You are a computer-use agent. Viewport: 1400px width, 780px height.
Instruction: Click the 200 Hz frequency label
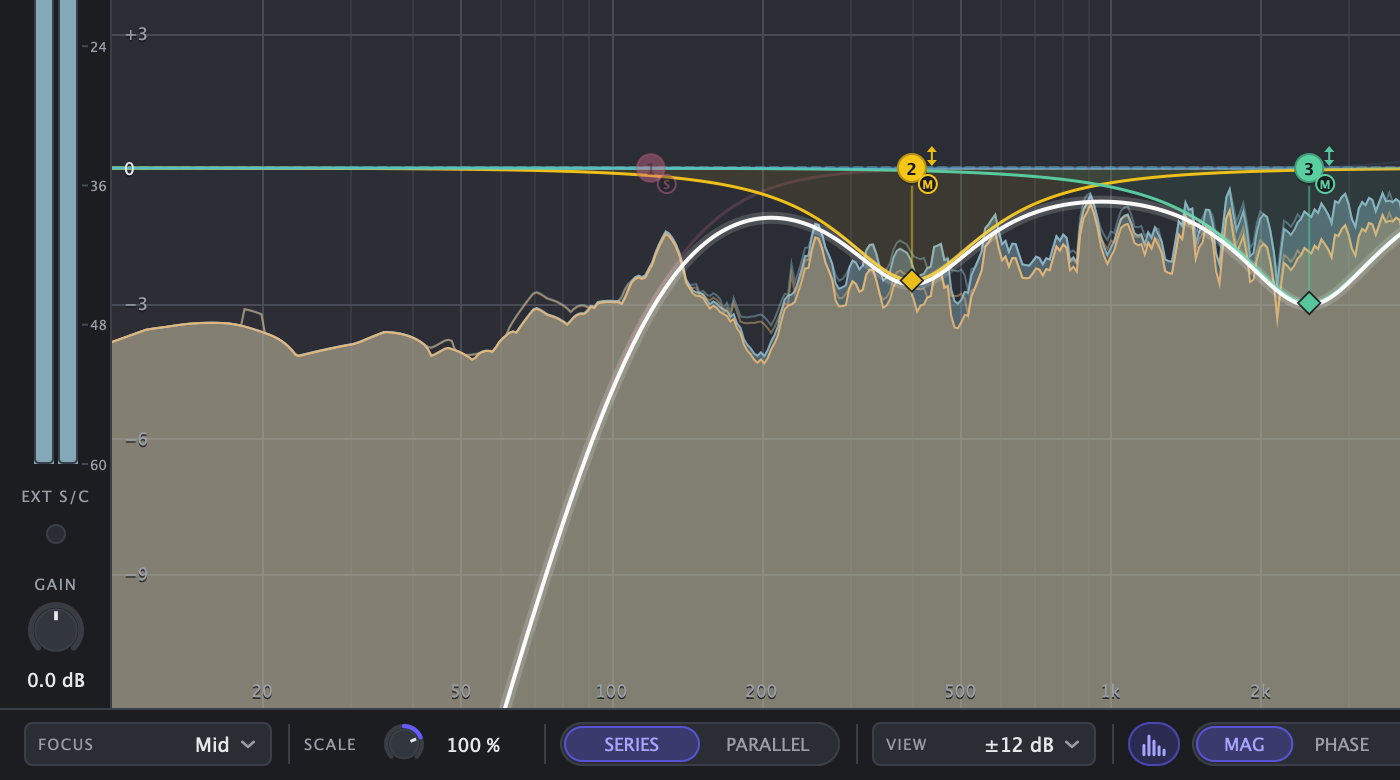tap(761, 691)
